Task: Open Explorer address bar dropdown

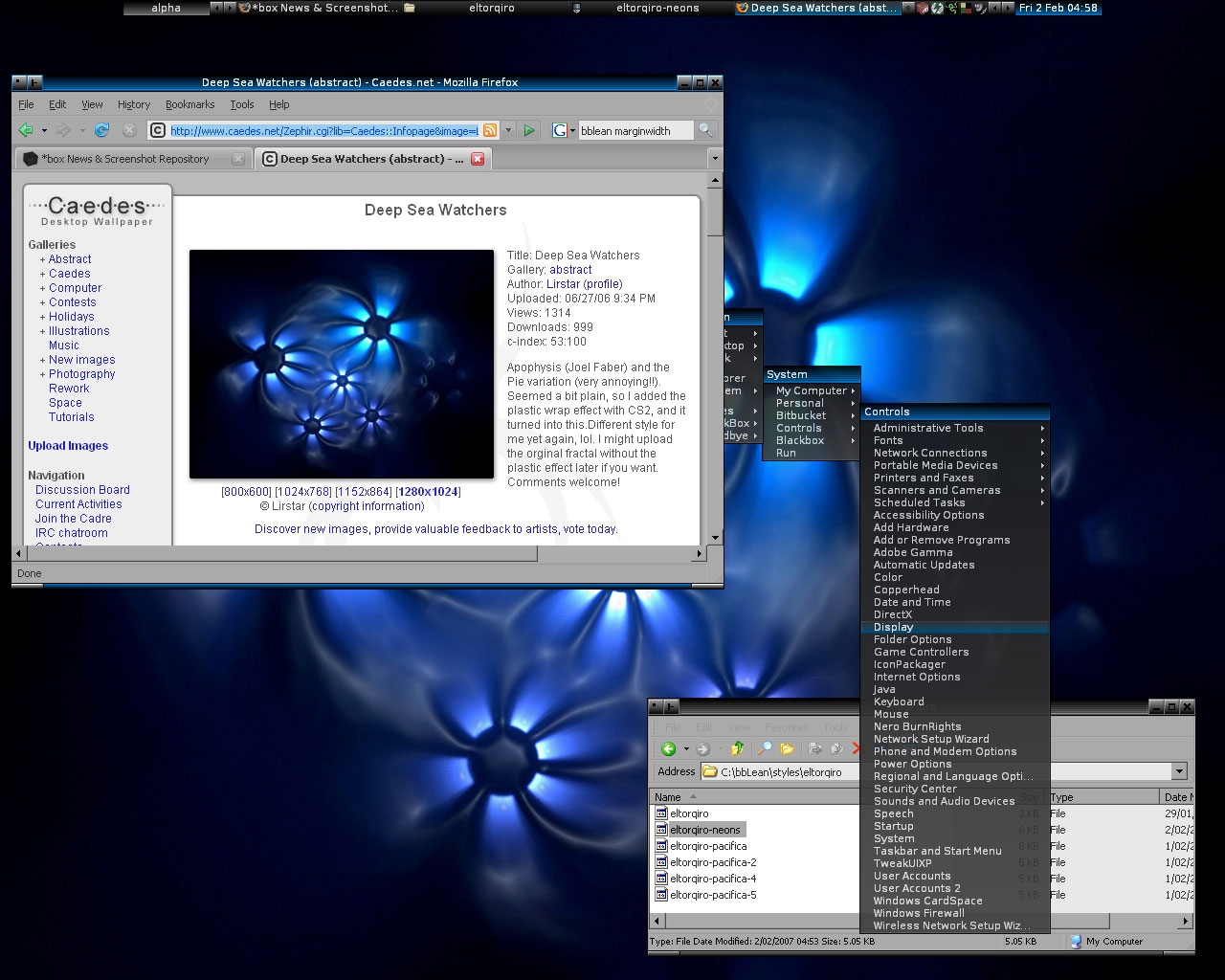Action: [1179, 771]
